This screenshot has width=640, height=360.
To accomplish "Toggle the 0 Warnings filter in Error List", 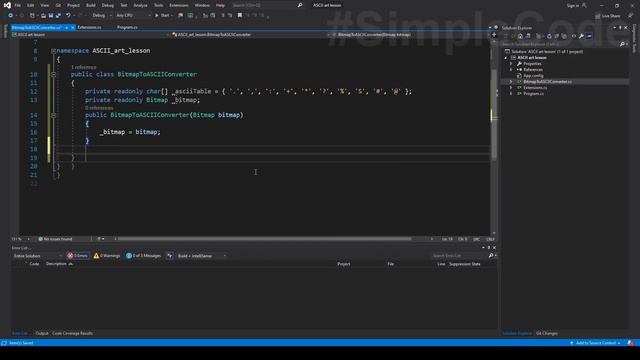I will (107, 256).
